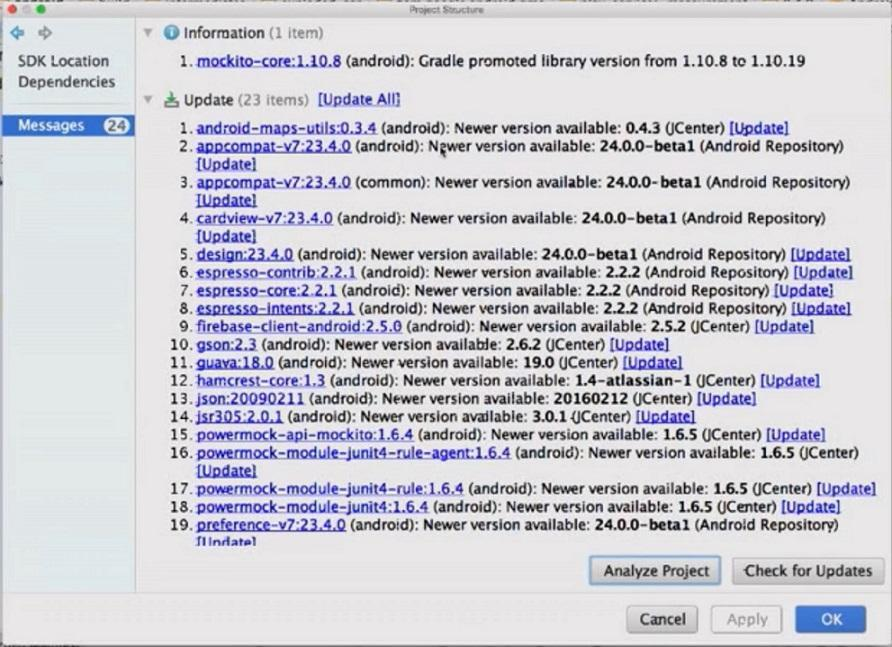892x647 pixels.
Task: Click Update for espresso-core
Action: point(803,291)
